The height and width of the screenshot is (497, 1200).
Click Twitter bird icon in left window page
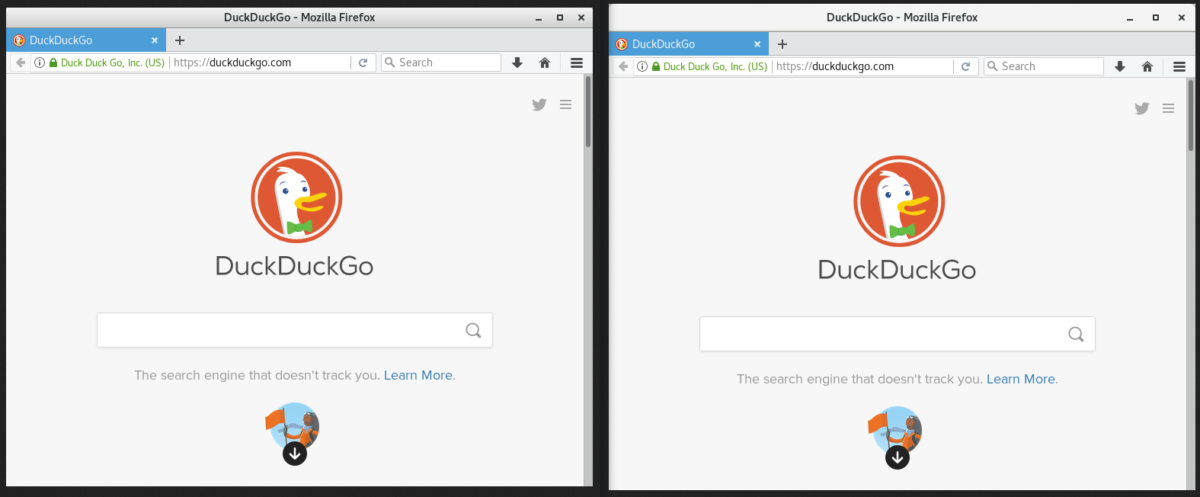[x=539, y=104]
